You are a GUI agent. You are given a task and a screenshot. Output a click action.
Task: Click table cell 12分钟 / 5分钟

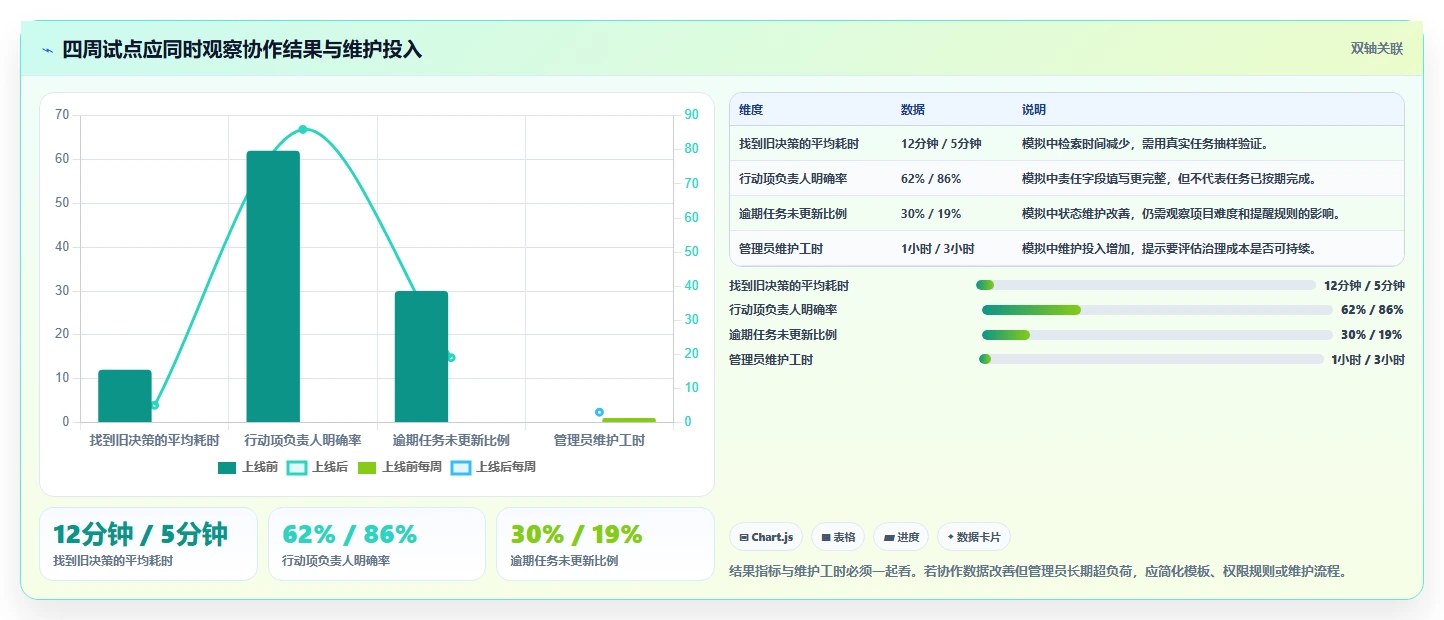tap(941, 144)
